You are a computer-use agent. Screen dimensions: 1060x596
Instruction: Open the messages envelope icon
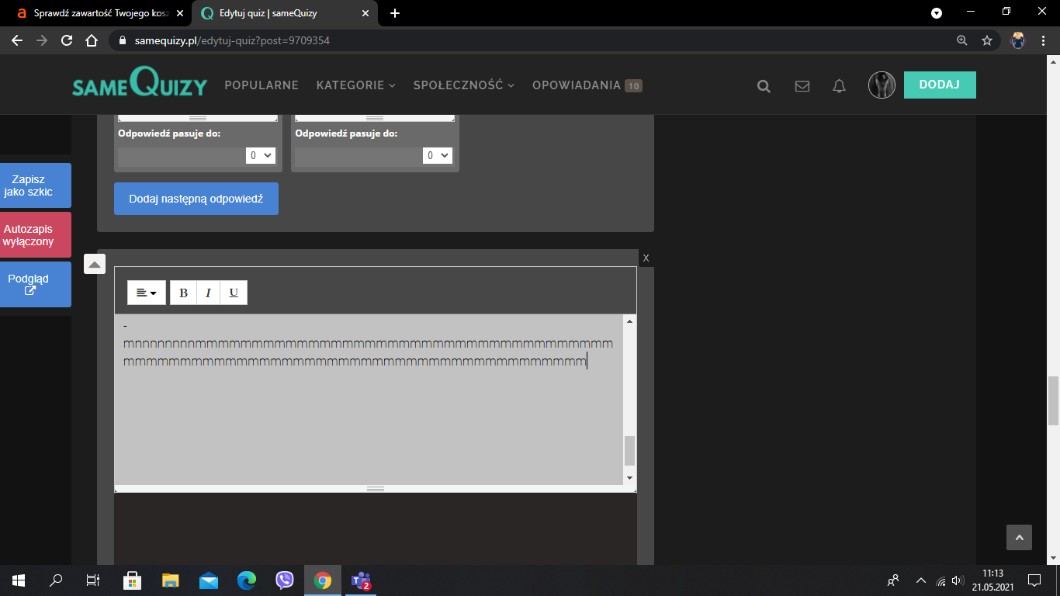(802, 86)
